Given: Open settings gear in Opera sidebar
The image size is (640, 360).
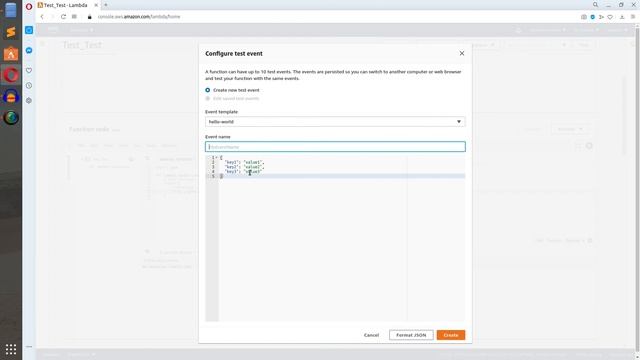Looking at the screenshot, I should point(29,100).
